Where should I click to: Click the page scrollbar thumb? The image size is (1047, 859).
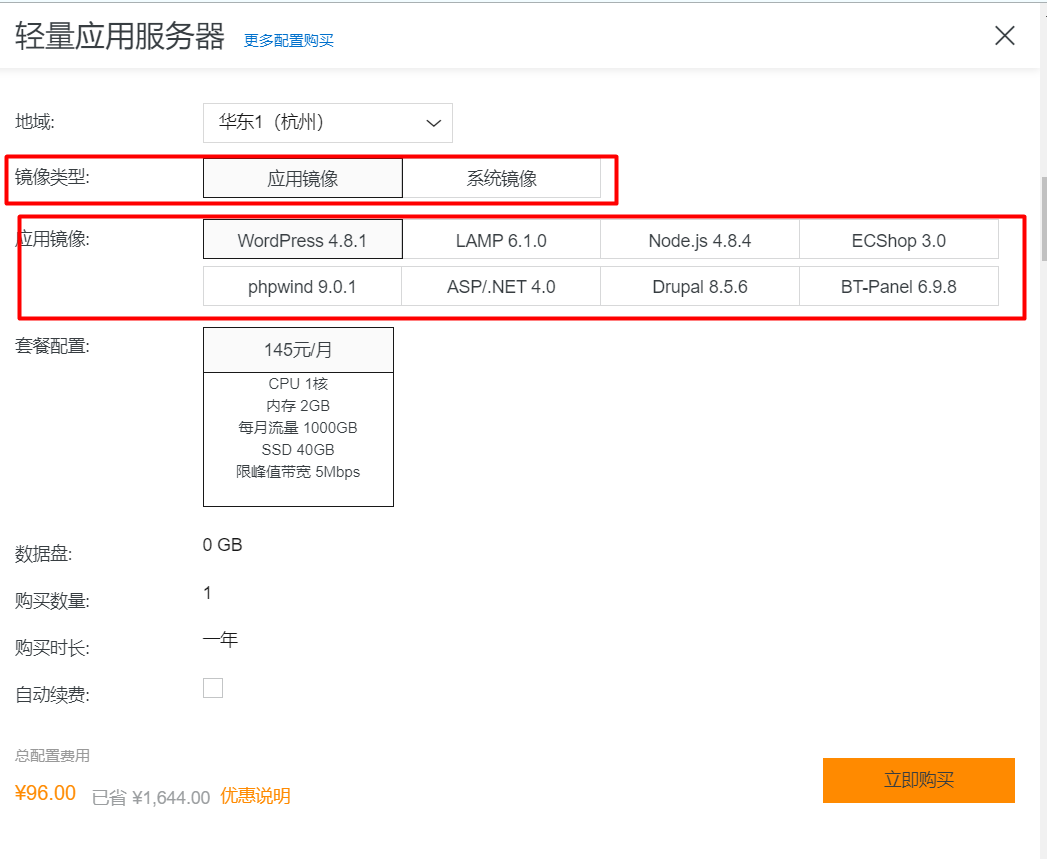pyautogui.click(x=1043, y=219)
